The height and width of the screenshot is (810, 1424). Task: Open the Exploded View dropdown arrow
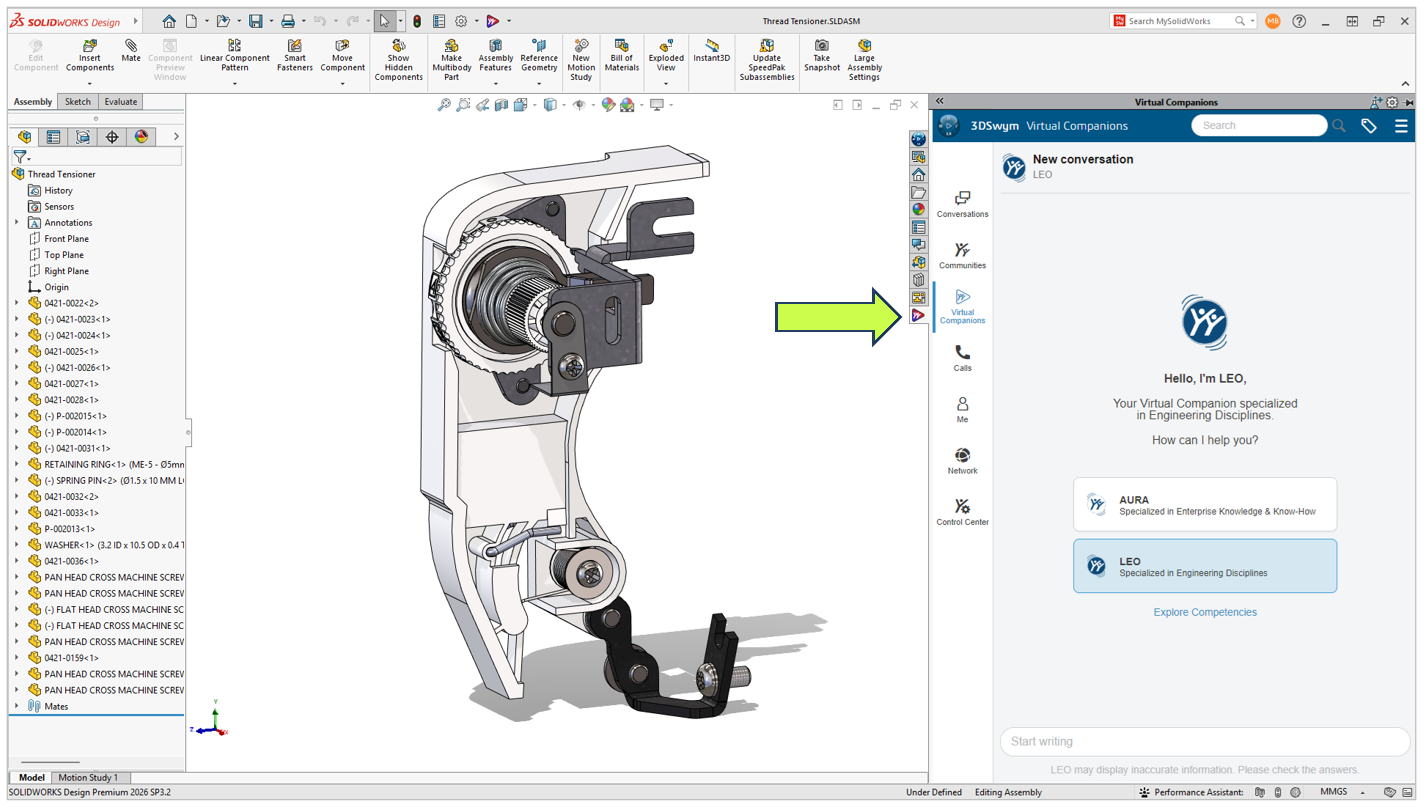tap(666, 83)
